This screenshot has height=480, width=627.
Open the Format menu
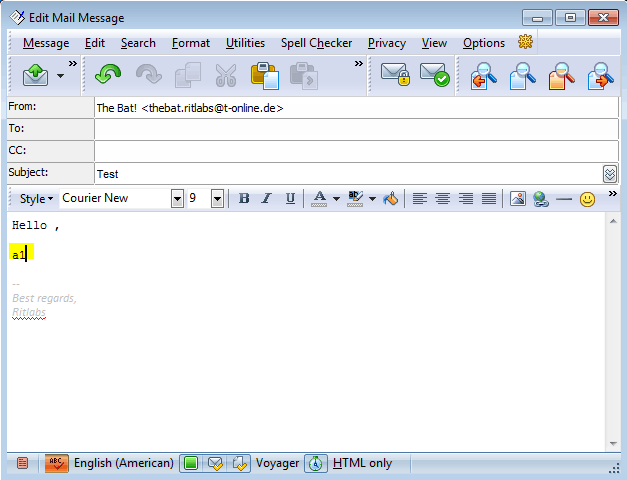pyautogui.click(x=191, y=43)
